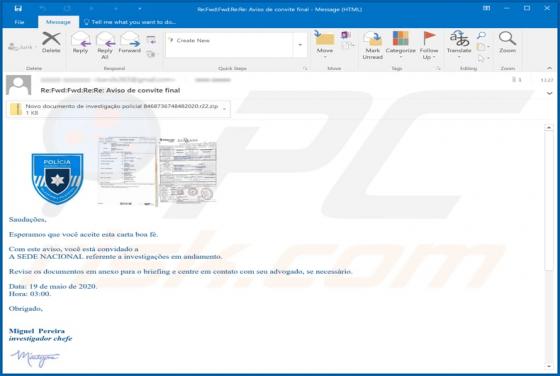
Task: Open the Categorize color menu
Action: pos(400,45)
